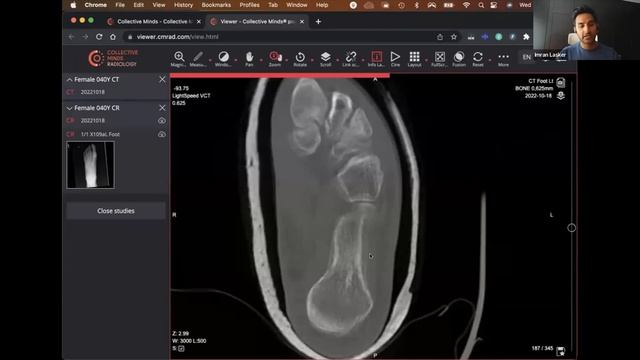Open dropdown arrow beside Rotate tool
The height and width of the screenshot is (360, 640).
312,60
